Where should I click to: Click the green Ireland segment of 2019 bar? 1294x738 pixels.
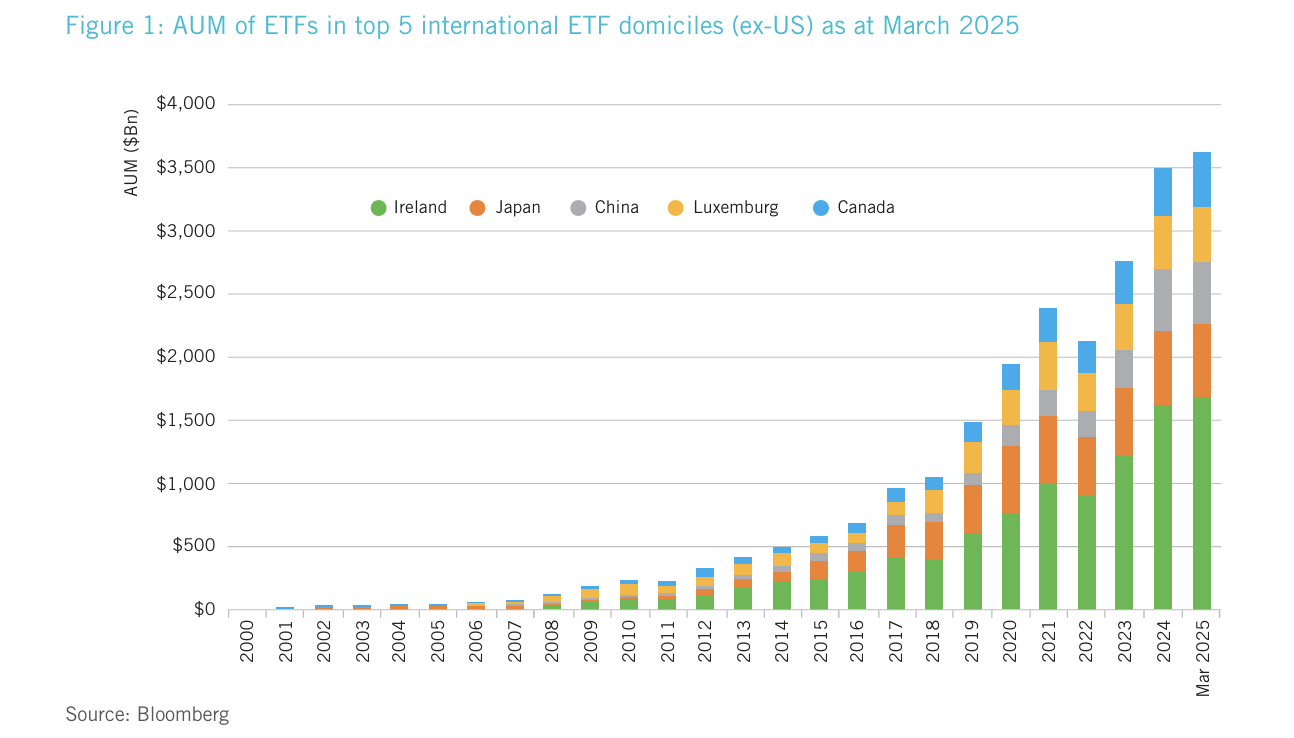tap(972, 571)
